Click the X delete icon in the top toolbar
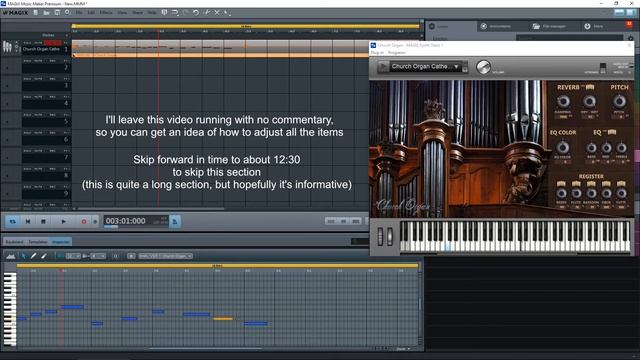Screen dimensions: 640x360 [217, 13]
